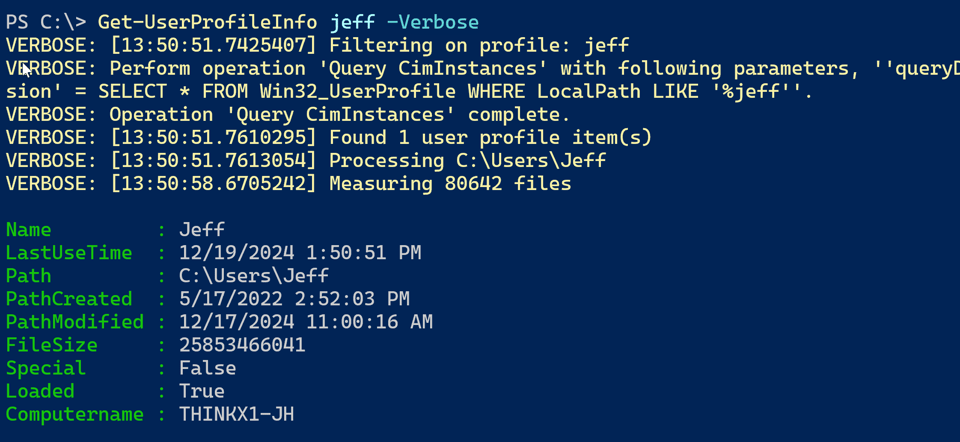The height and width of the screenshot is (442, 960).
Task: Click the 'Measuring 80642 files' message
Action: tap(450, 184)
